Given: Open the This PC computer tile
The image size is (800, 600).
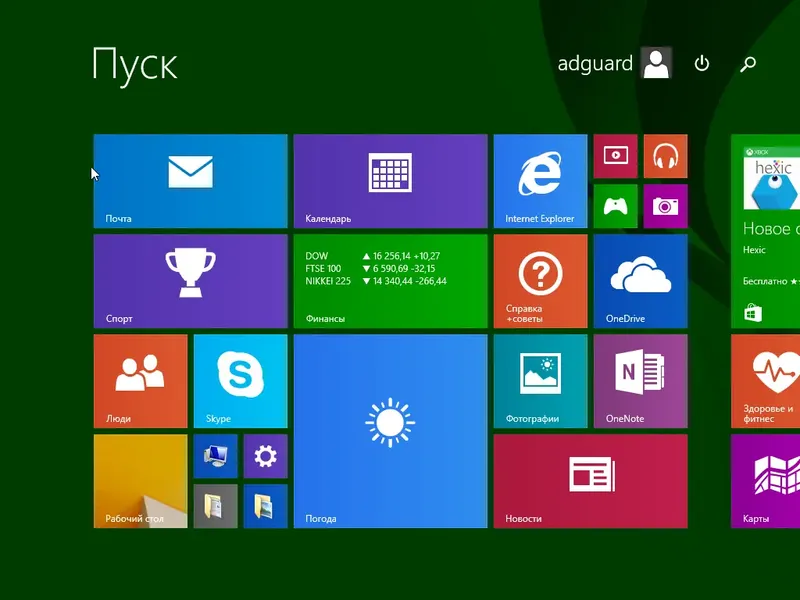Looking at the screenshot, I should click(x=215, y=456).
